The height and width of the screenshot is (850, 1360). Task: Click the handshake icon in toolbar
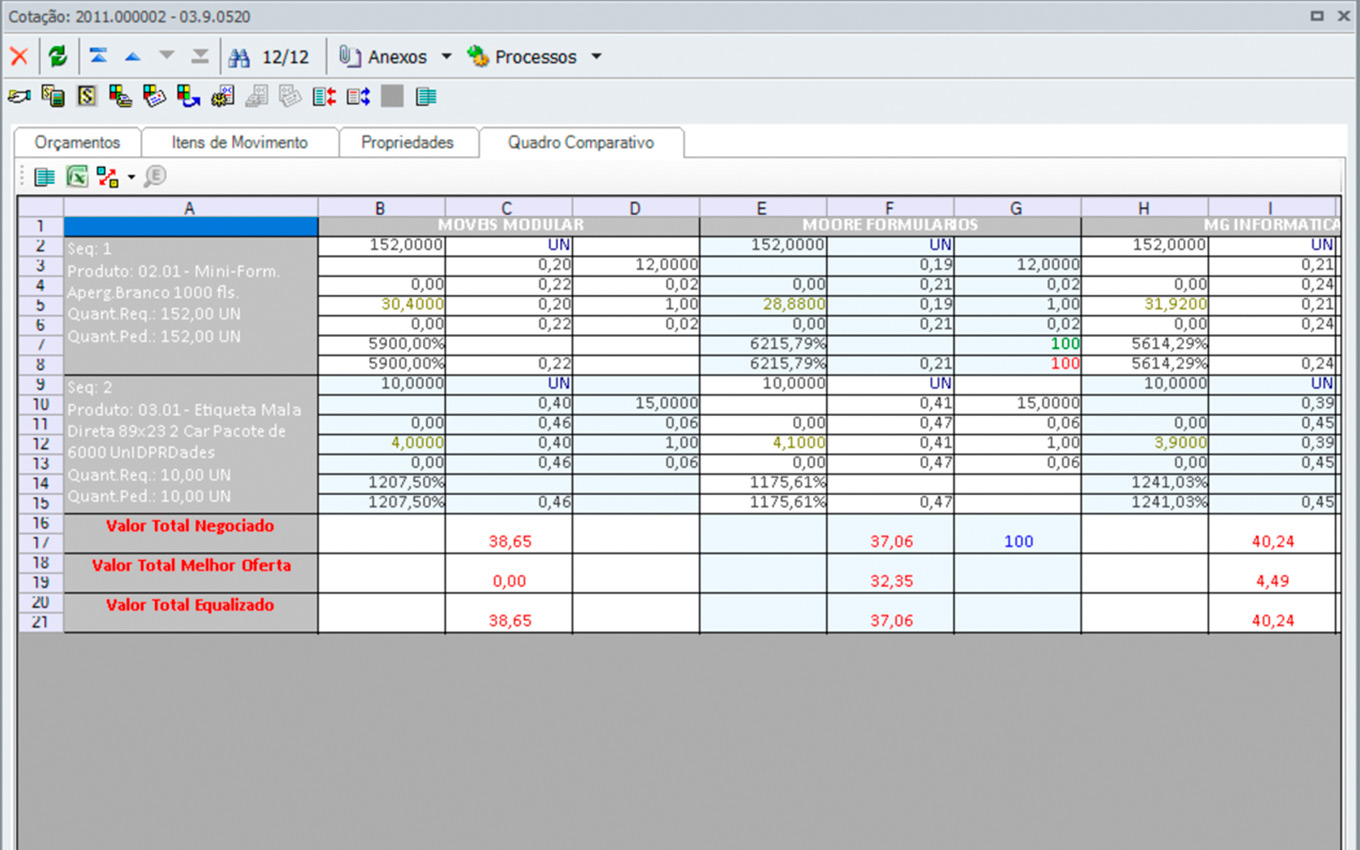[x=18, y=97]
